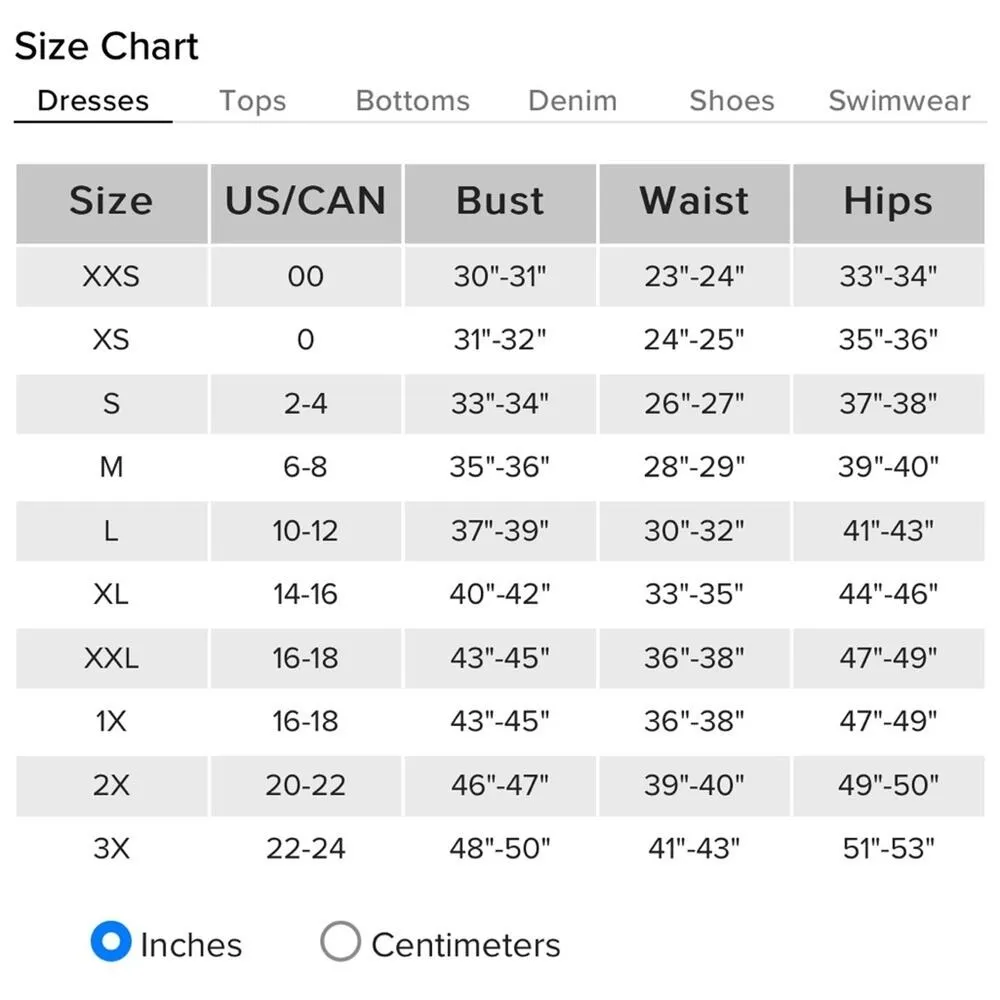Select the Inches radio button
The height and width of the screenshot is (1000, 1000).
tap(111, 942)
